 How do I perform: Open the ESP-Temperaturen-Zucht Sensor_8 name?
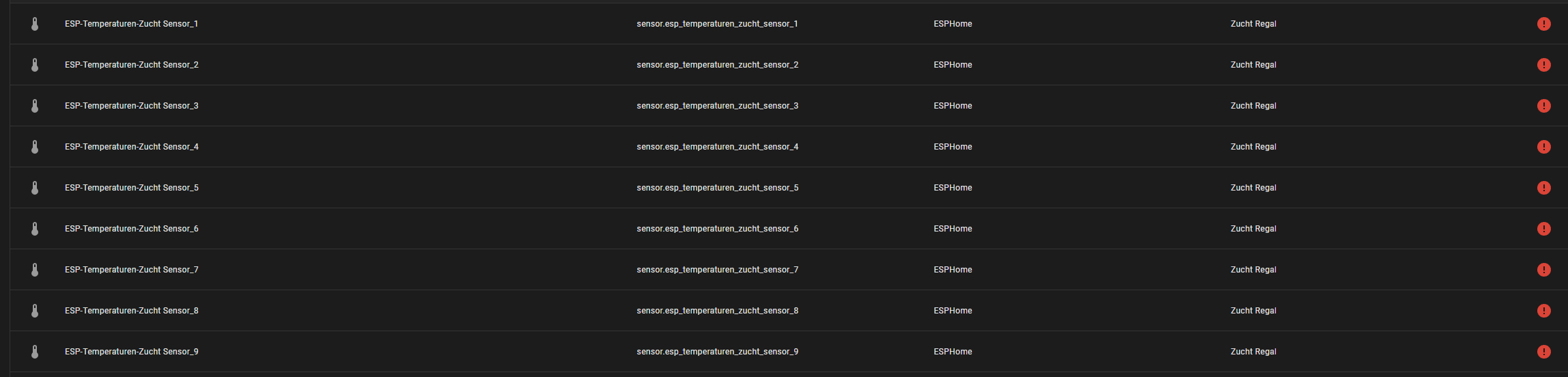click(131, 311)
